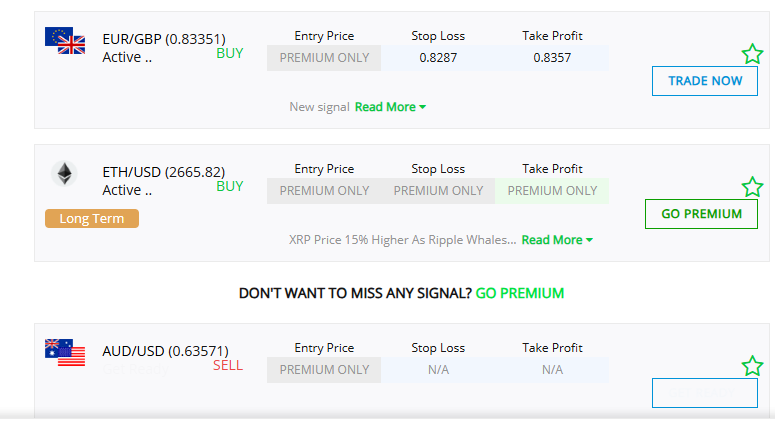
Task: Click GO PREMIUM button on ETH/USD card
Action: [x=701, y=214]
